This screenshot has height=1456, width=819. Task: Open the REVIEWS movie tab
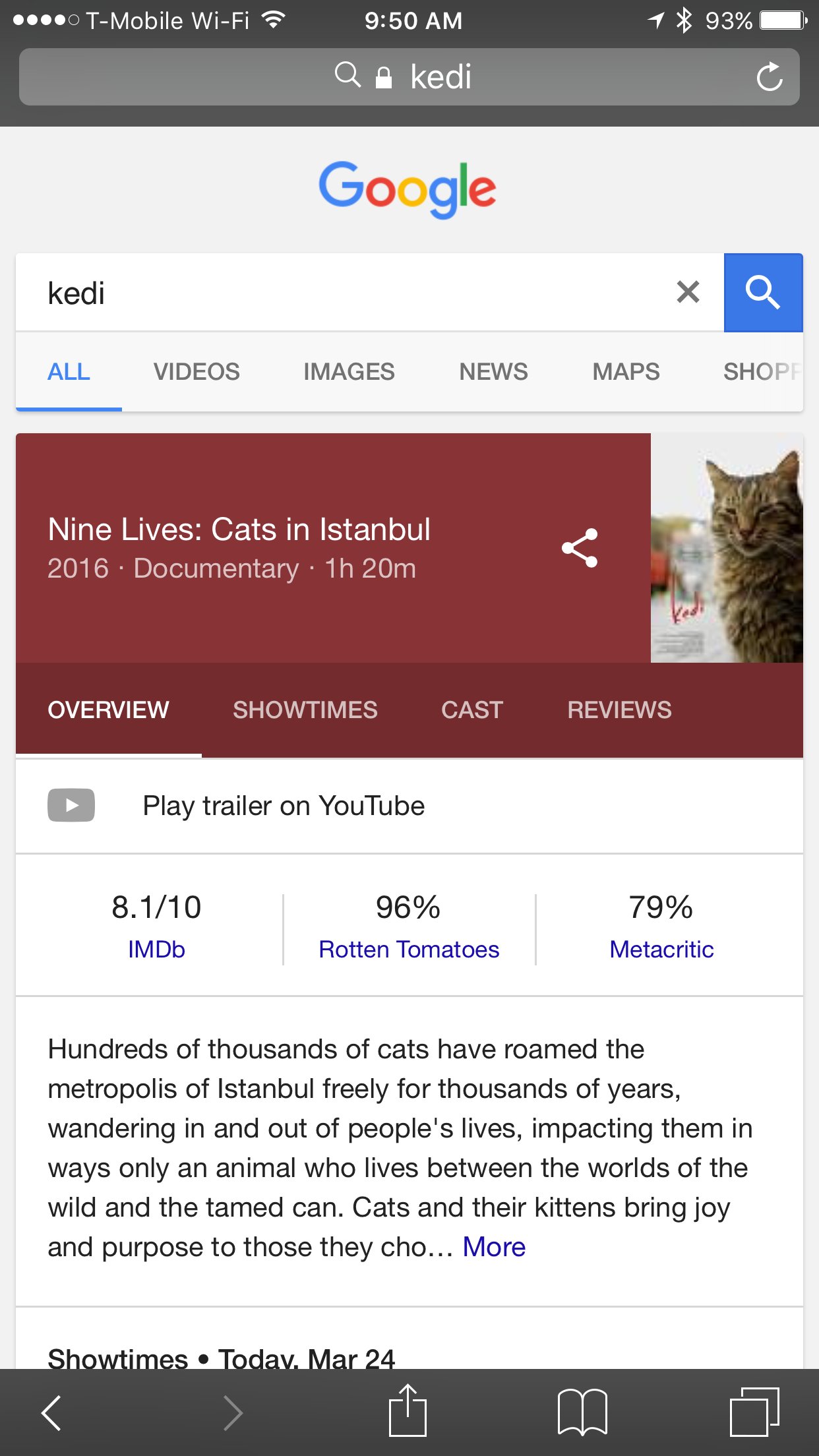pos(619,710)
